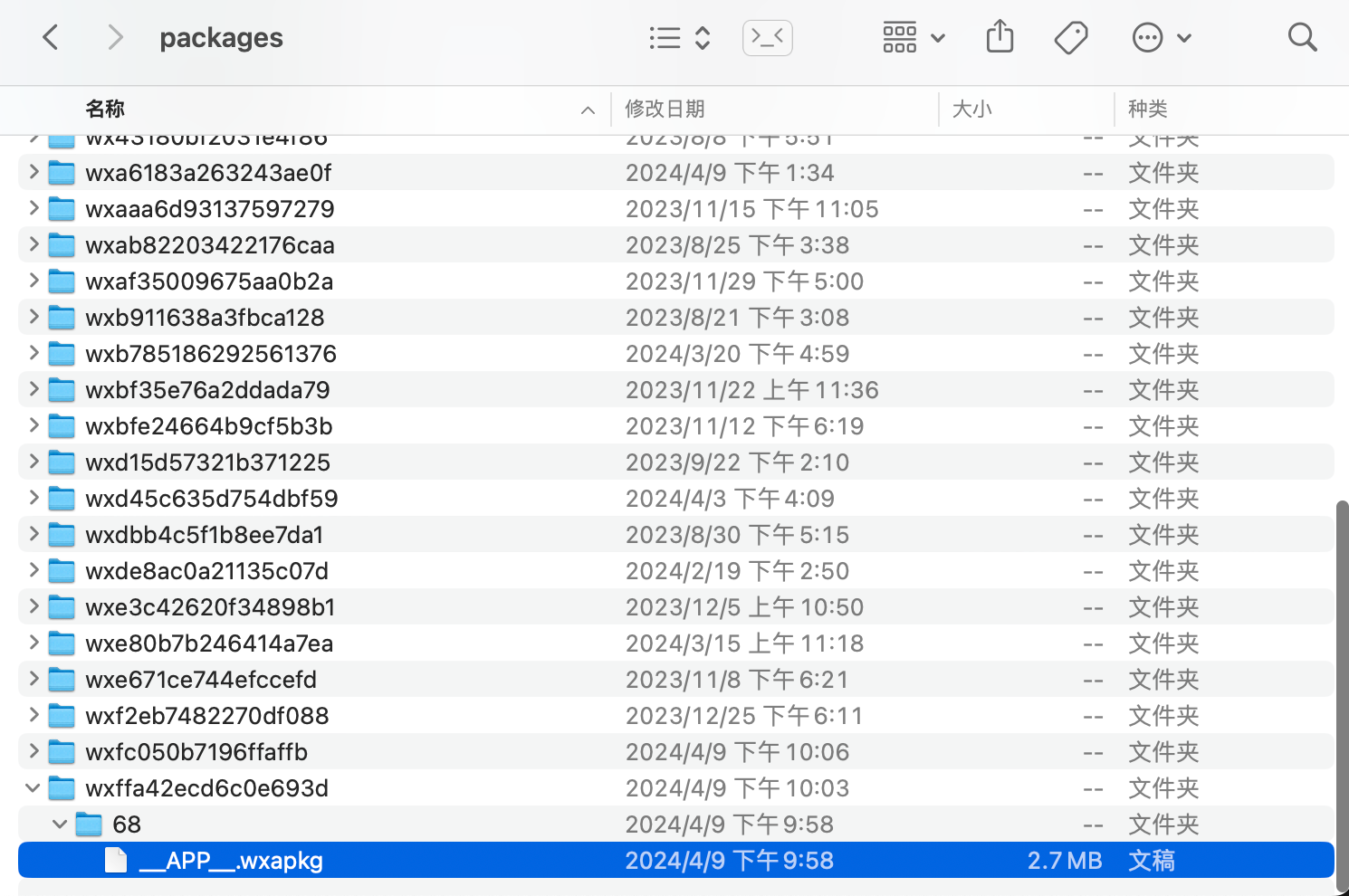Select folder name wxe3c42620f34898b1
Screen dimensions: 1349x896
[x=210, y=607]
